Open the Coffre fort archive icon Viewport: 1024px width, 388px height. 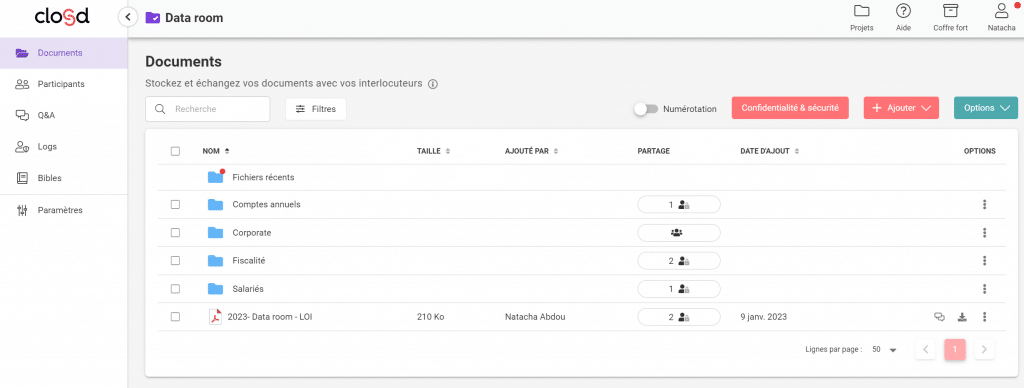[950, 12]
